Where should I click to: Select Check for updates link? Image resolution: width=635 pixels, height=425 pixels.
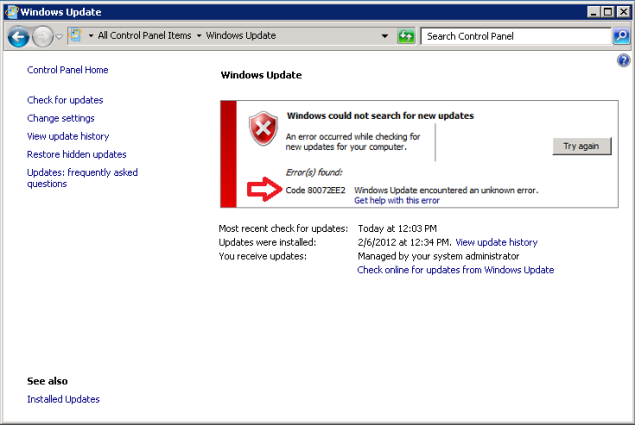tap(65, 100)
